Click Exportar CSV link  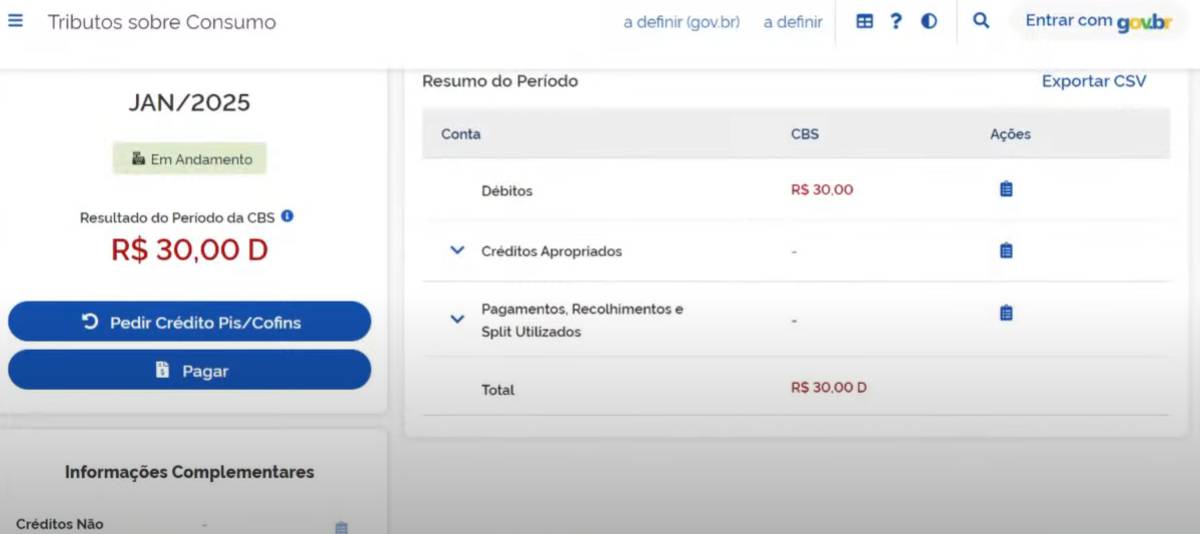(1094, 81)
